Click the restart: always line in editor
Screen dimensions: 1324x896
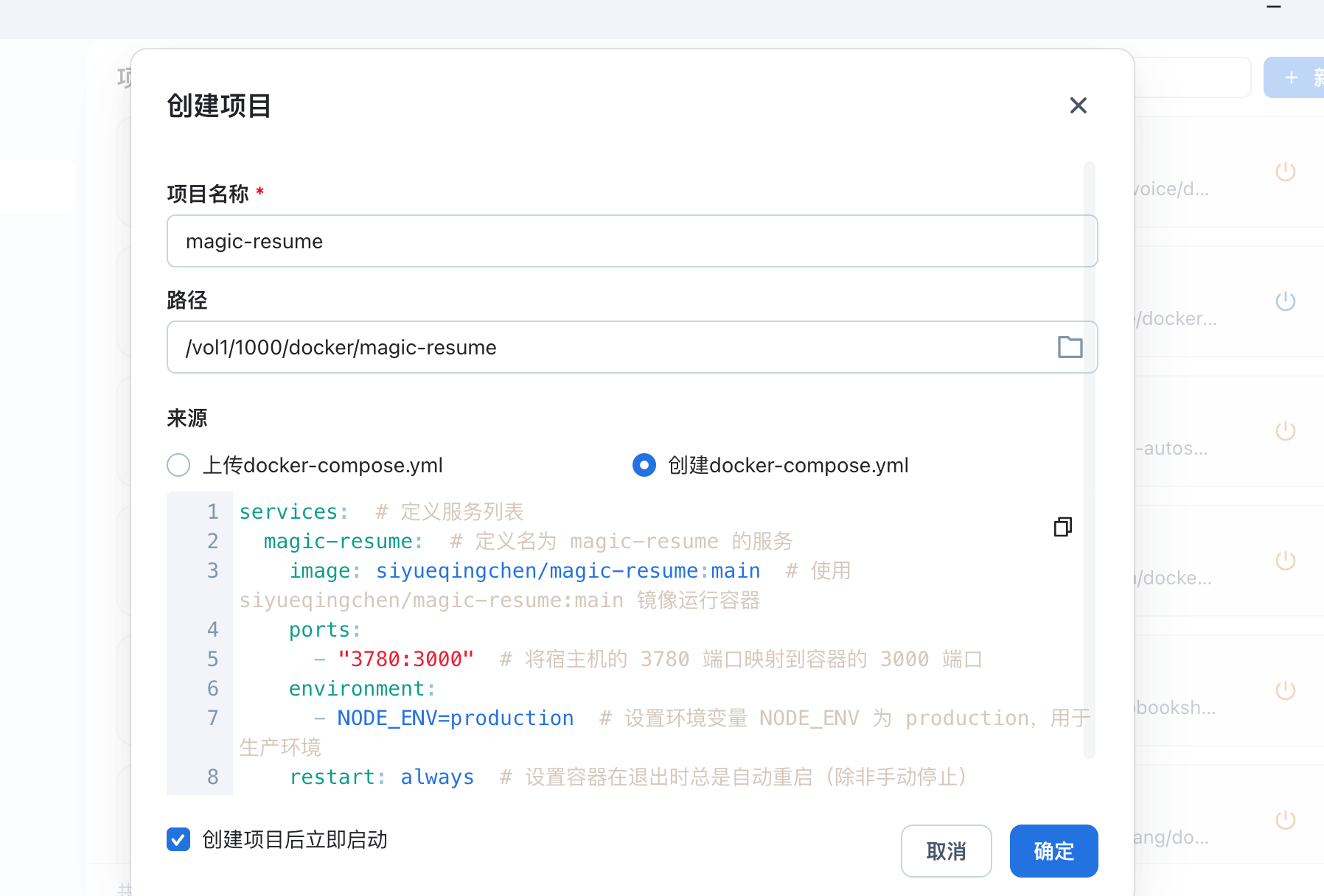click(382, 777)
